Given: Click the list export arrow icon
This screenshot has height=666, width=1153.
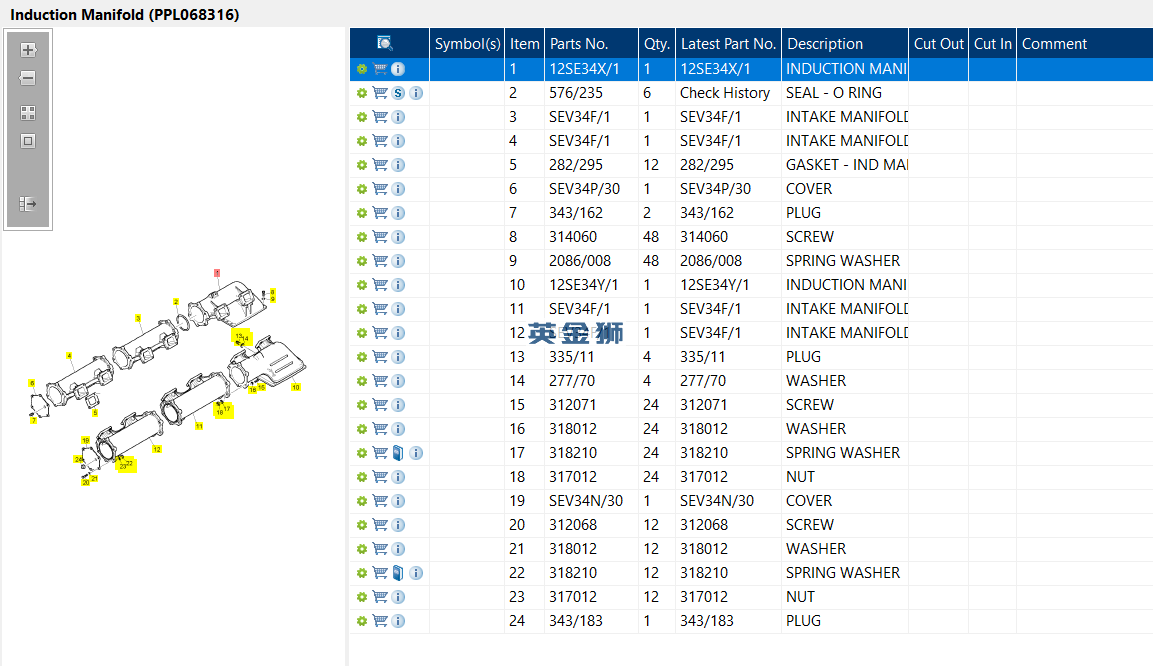Looking at the screenshot, I should [28, 204].
